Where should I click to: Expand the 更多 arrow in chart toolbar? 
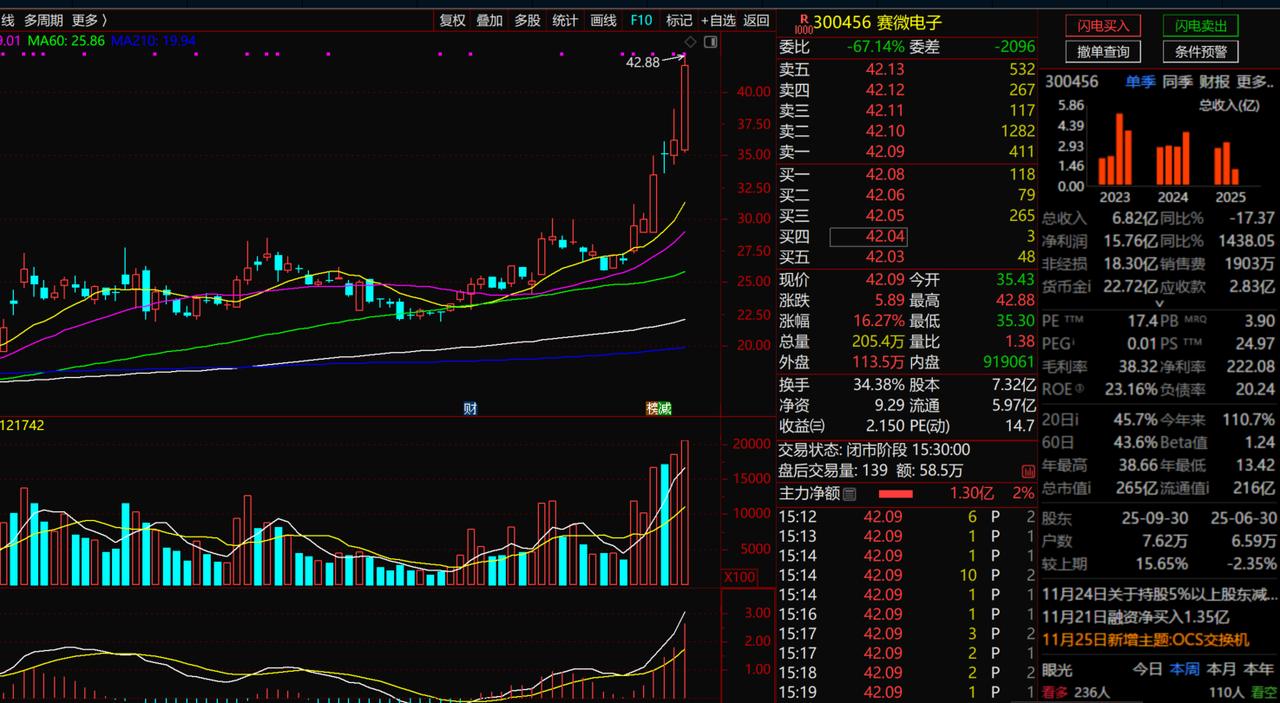click(x=90, y=20)
